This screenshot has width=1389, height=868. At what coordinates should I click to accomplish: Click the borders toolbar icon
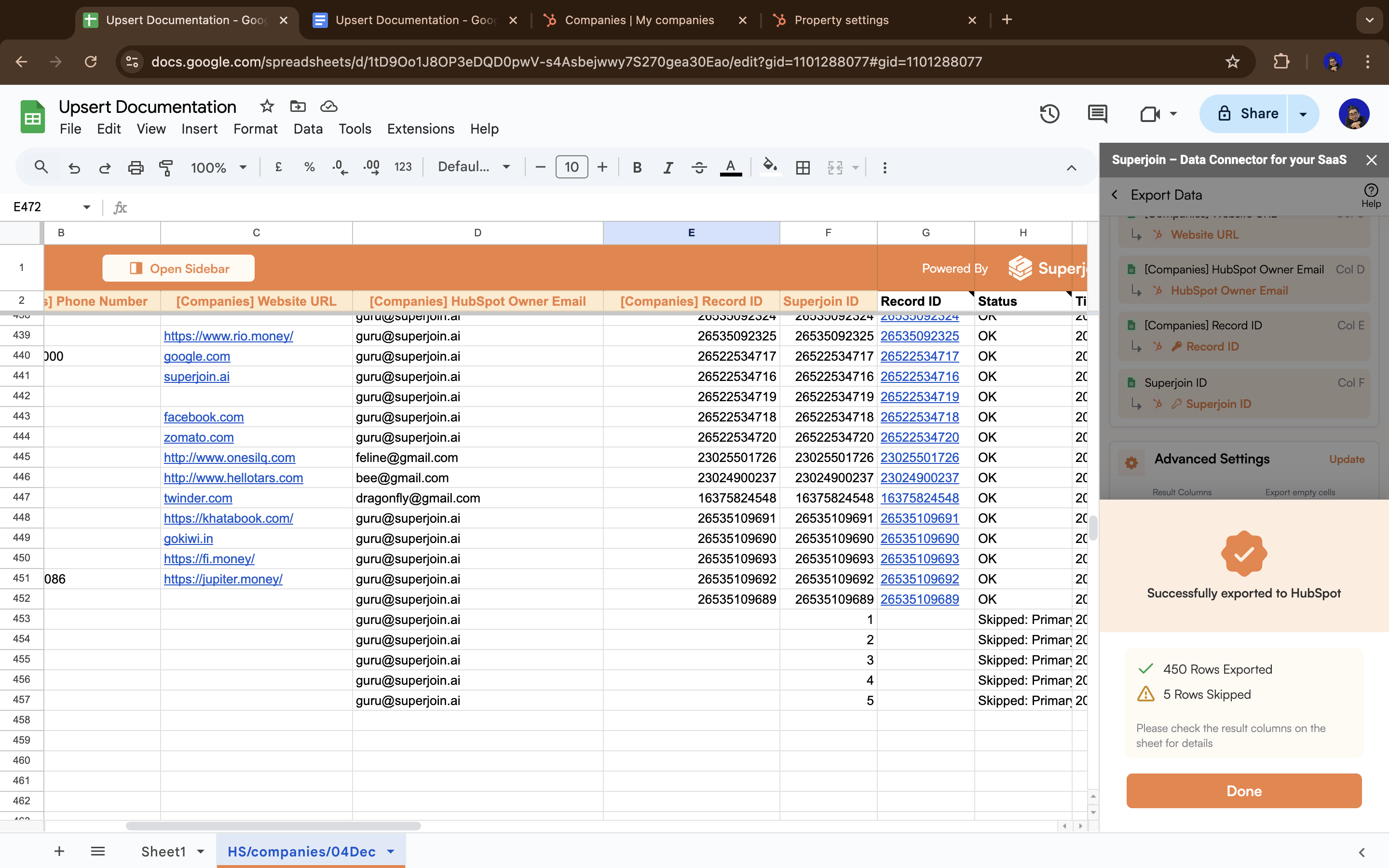click(x=803, y=168)
